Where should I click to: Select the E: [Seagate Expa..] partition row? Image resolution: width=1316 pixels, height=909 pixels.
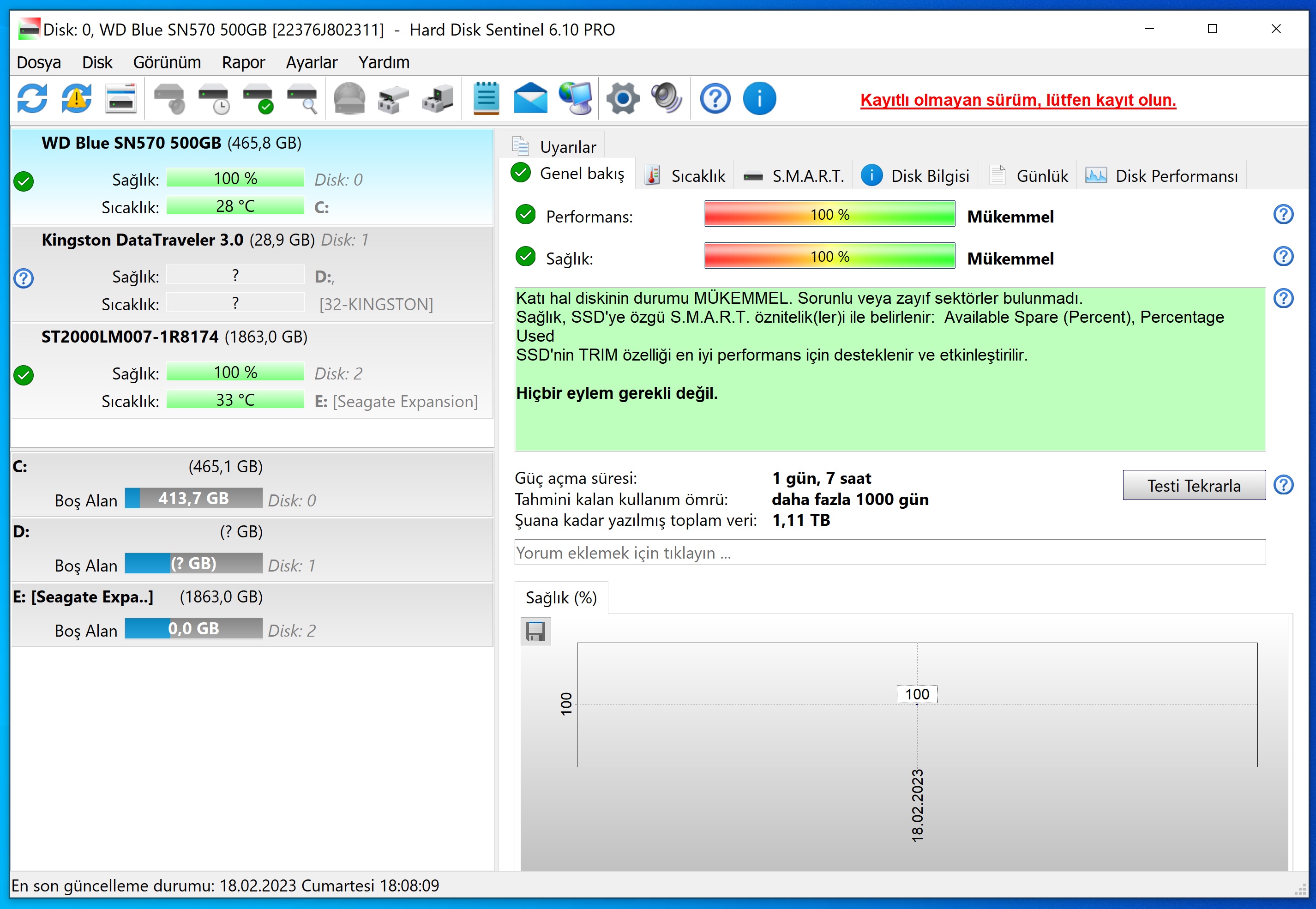(x=252, y=614)
